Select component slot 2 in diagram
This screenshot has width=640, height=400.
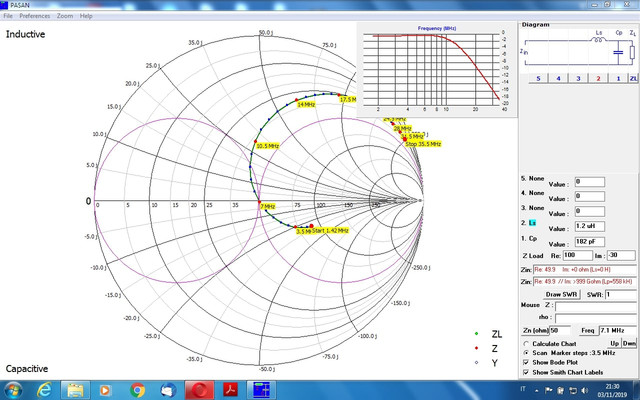click(x=598, y=78)
